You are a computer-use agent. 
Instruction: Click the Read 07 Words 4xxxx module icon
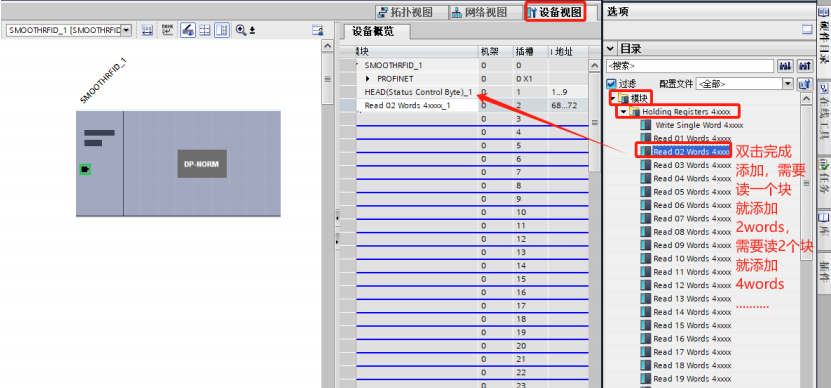pos(646,218)
